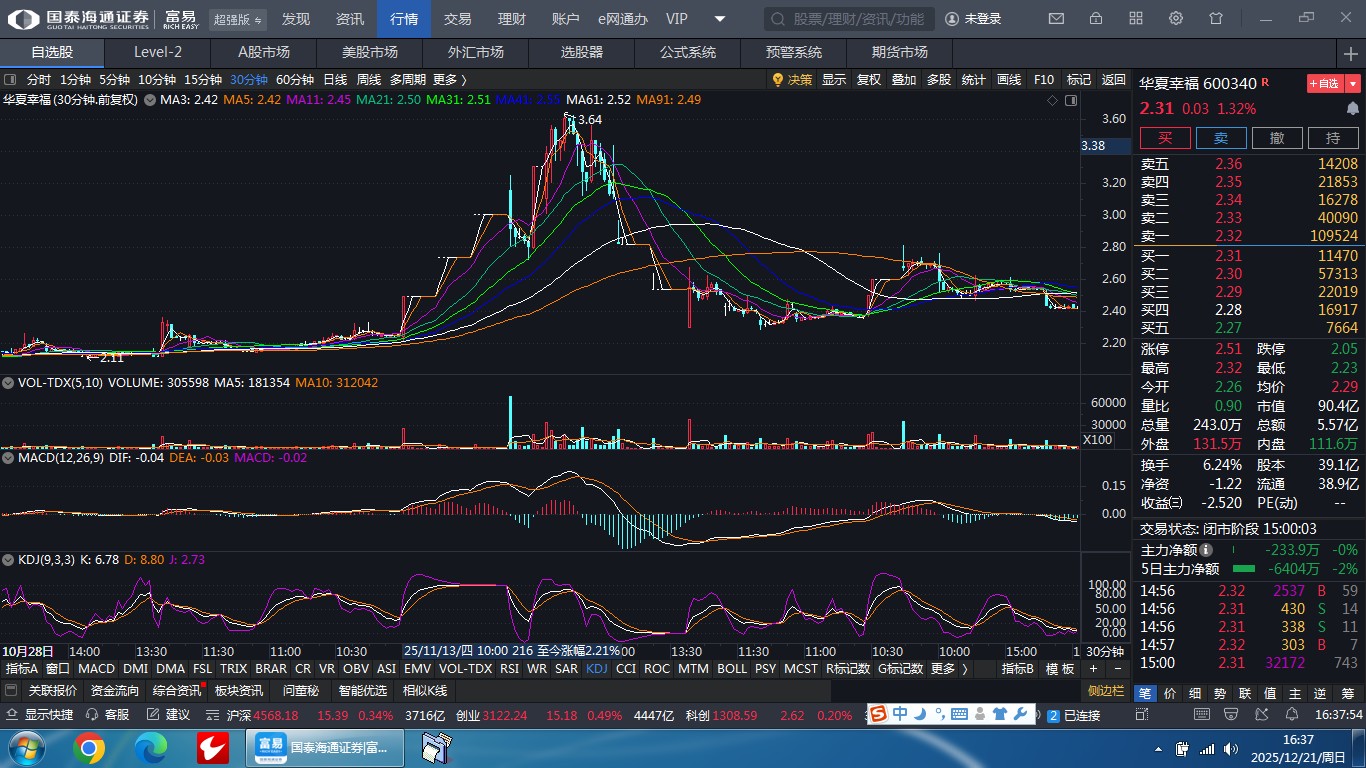The width and height of the screenshot is (1366, 768).
Task: Open the mail messages icon in title bar
Action: click(1056, 19)
